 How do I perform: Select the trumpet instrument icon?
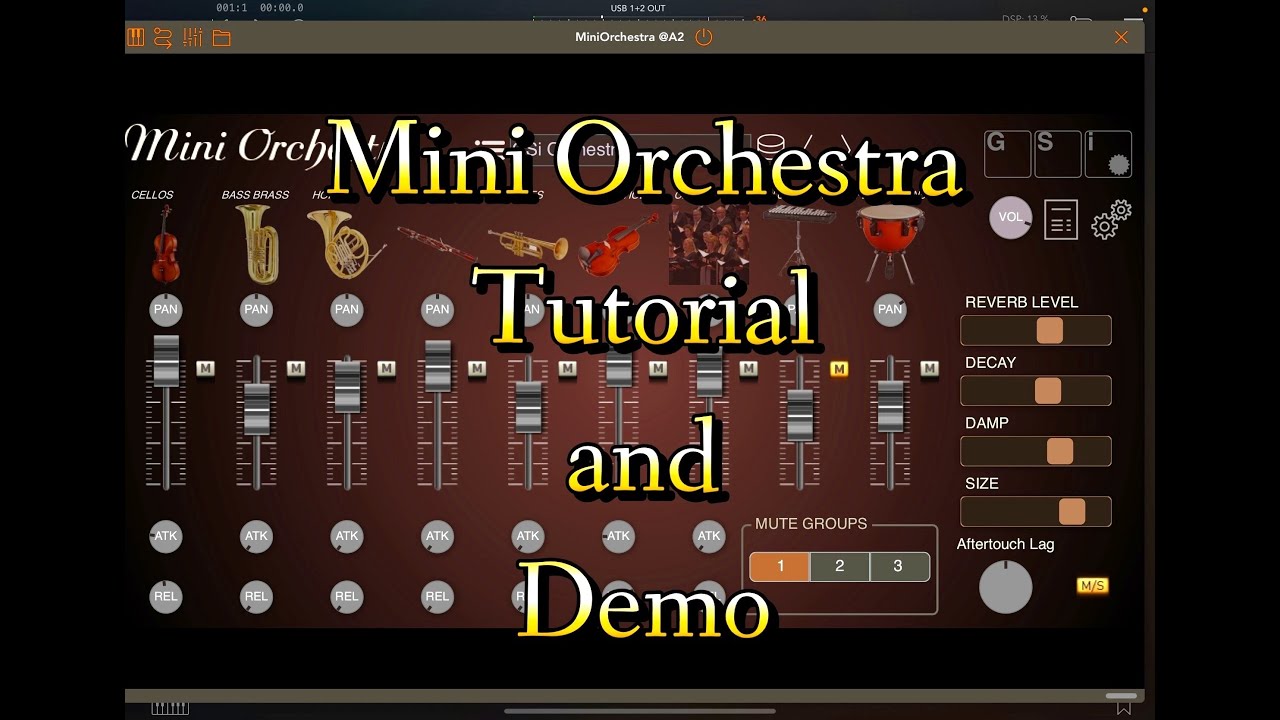click(x=528, y=244)
